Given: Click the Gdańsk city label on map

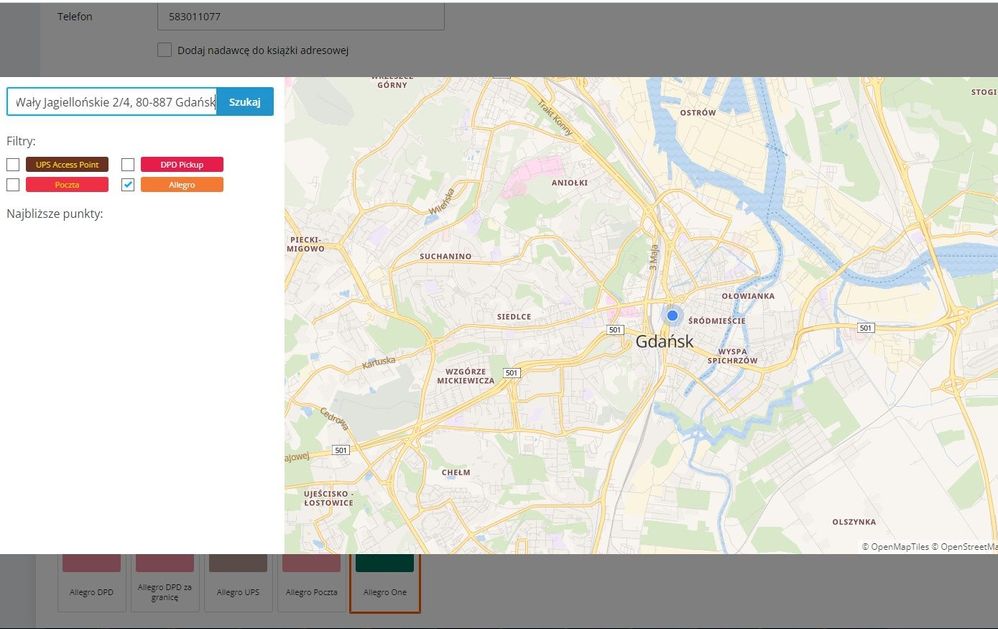Looking at the screenshot, I should [664, 342].
